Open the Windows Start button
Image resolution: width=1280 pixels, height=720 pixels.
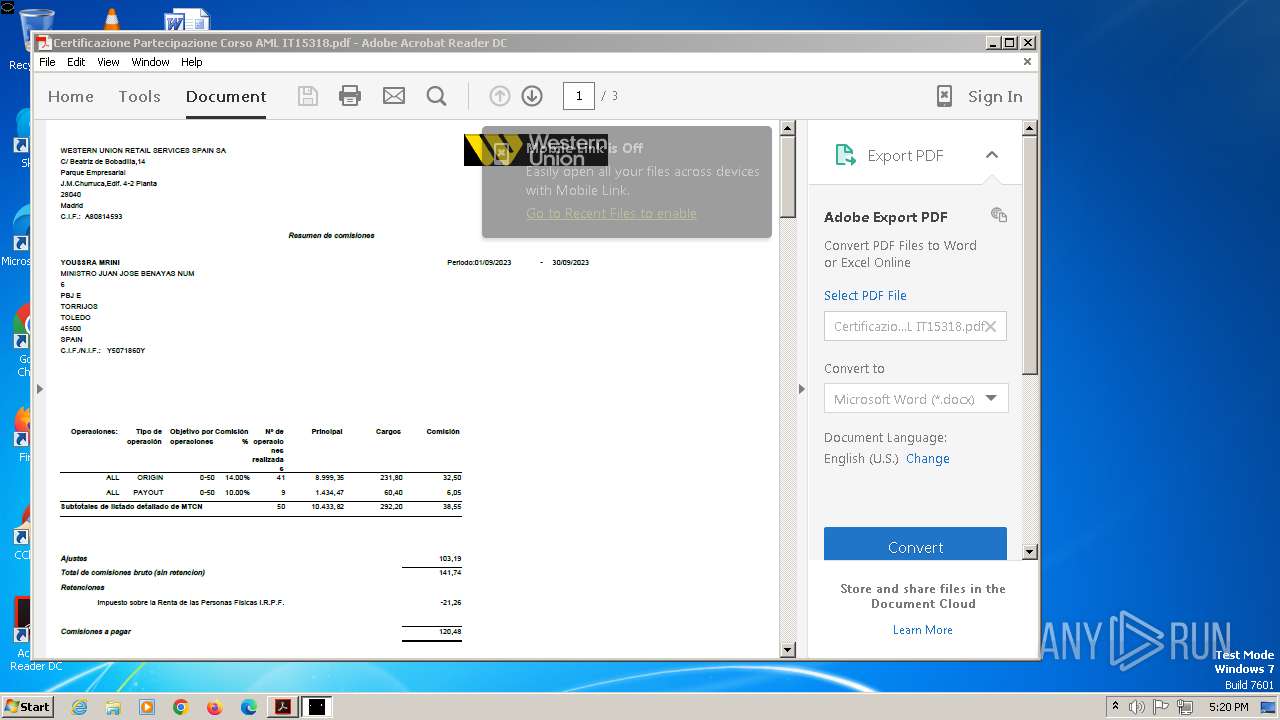(28, 707)
